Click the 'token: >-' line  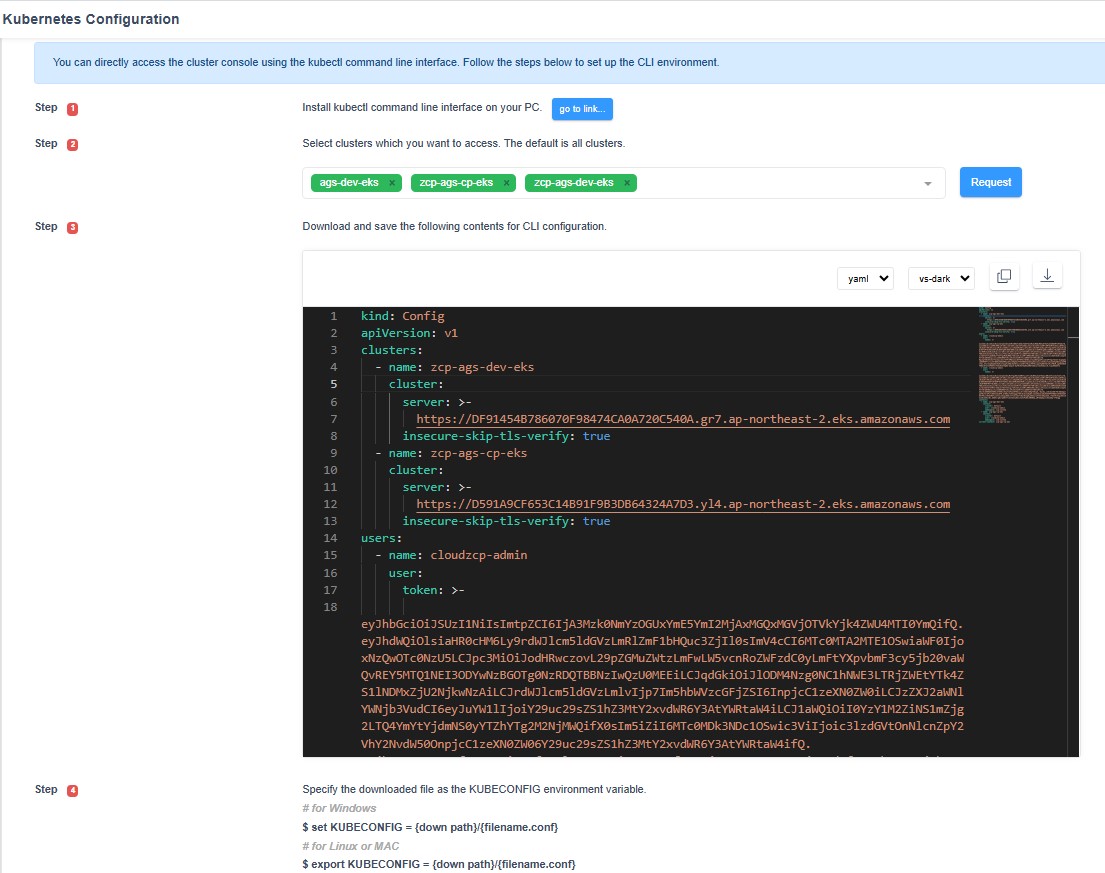point(433,590)
